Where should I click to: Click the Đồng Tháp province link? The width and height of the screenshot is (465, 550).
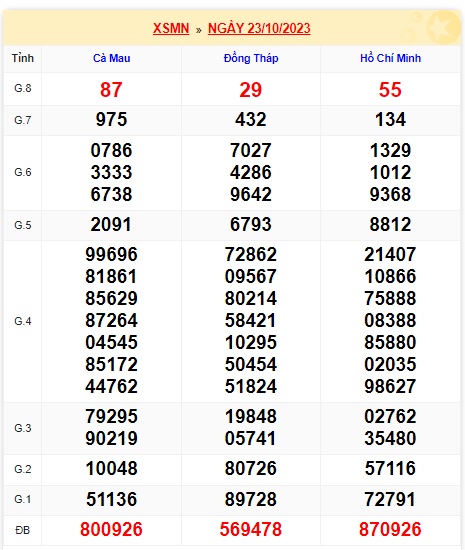tap(251, 58)
